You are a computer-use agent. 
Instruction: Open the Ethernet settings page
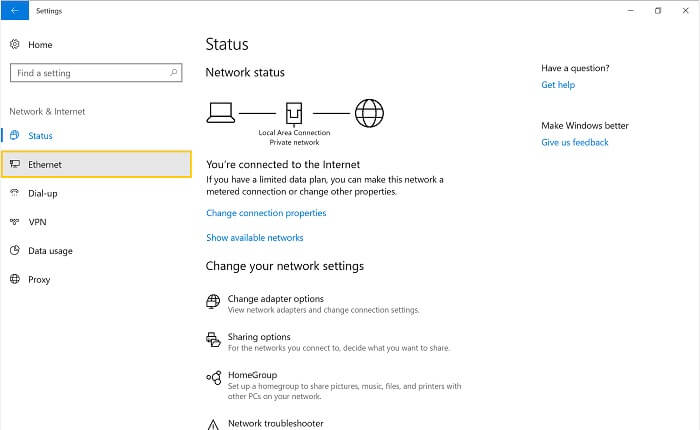click(x=96, y=164)
